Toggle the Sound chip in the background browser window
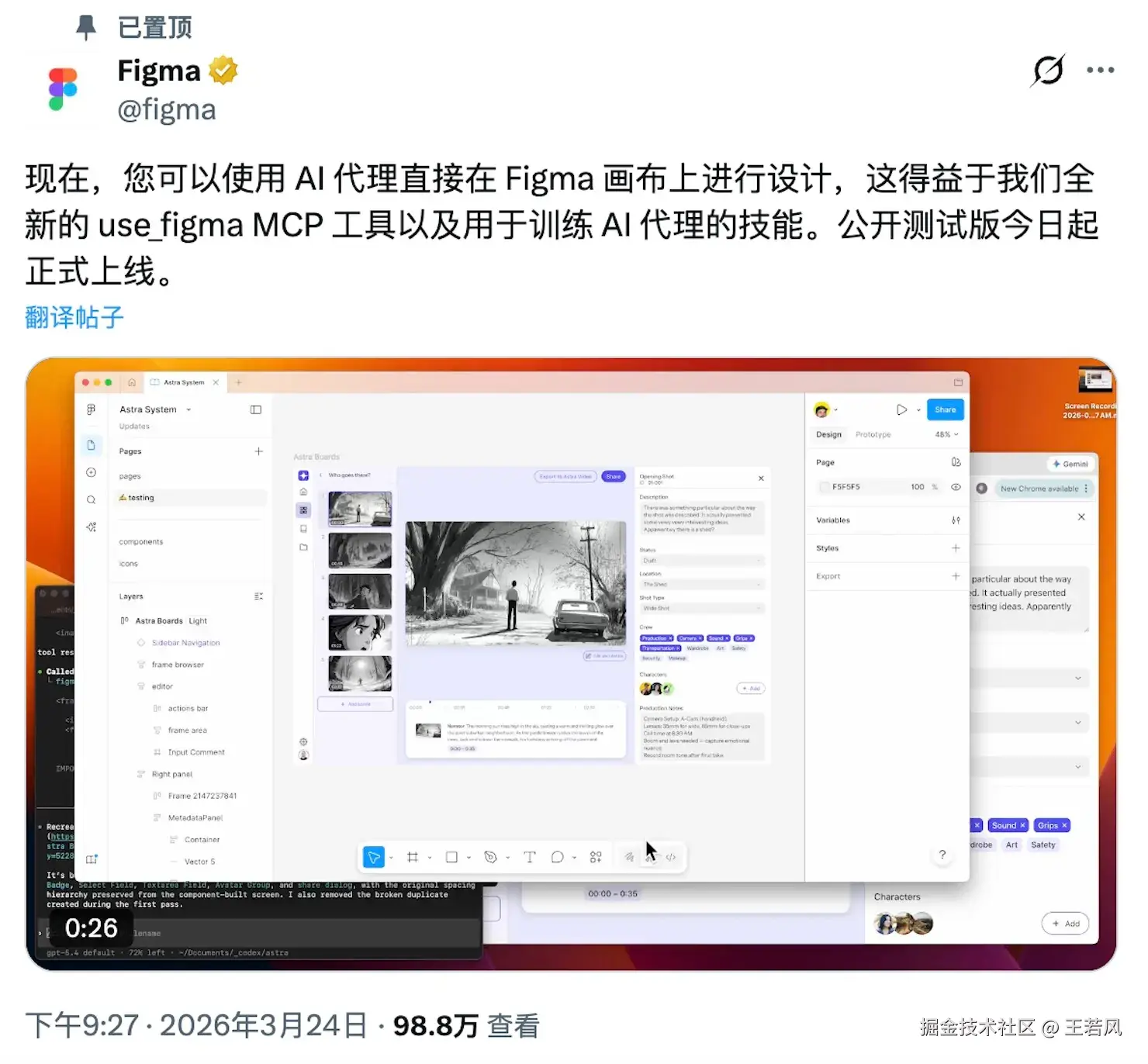 coord(1008,825)
